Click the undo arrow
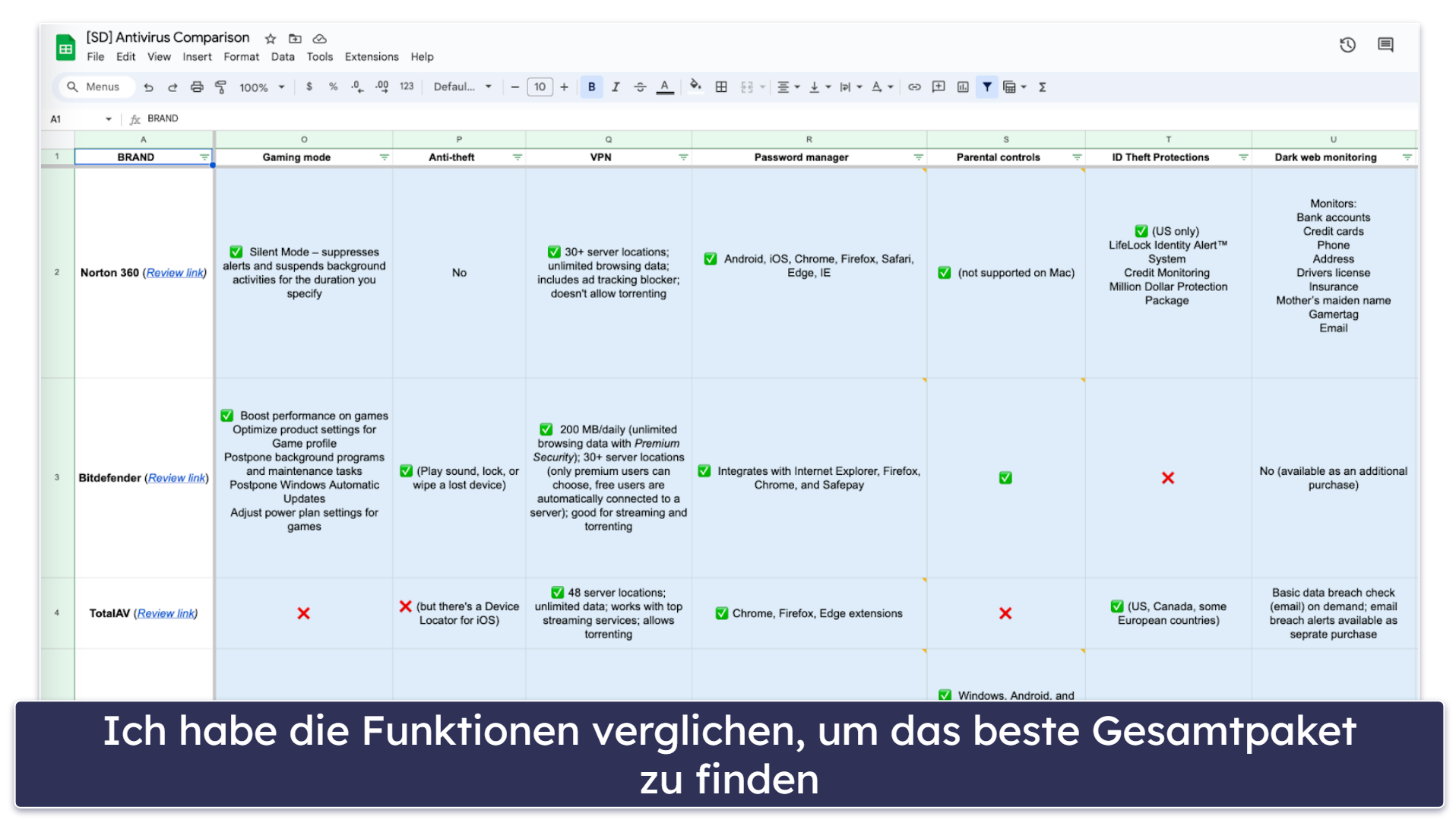This screenshot has width=1456, height=820. click(x=149, y=87)
